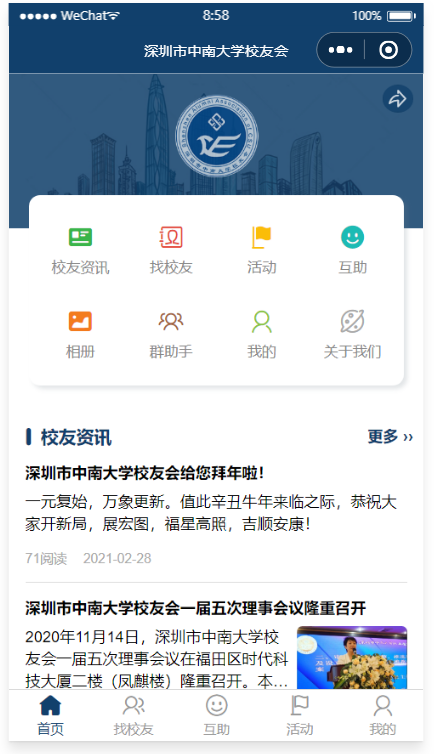434x754 pixels.
Task: Switch to the 我的 bottom tab
Action: coord(383,716)
